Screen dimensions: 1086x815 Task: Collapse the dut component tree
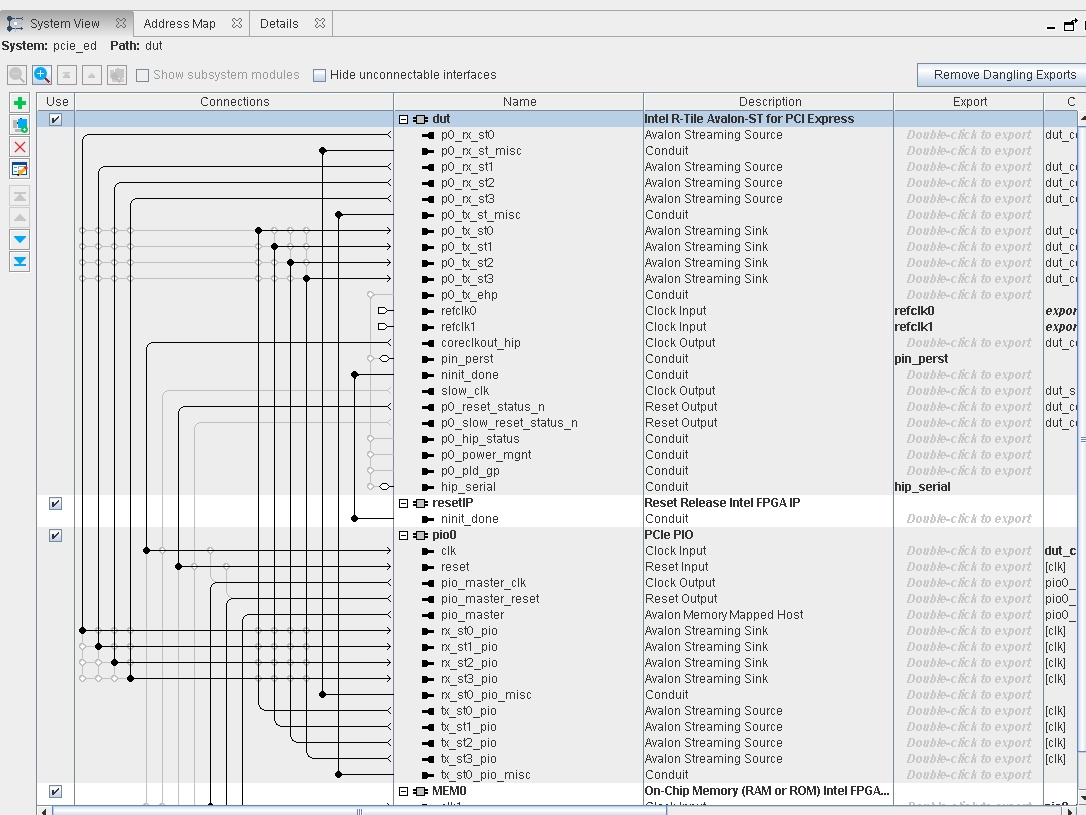pos(404,119)
